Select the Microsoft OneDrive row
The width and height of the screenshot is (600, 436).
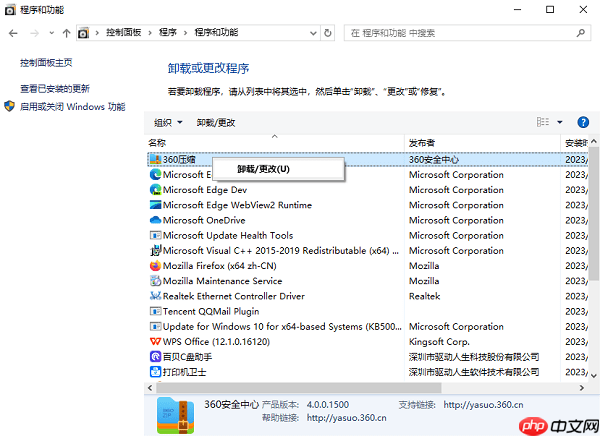(x=367, y=220)
